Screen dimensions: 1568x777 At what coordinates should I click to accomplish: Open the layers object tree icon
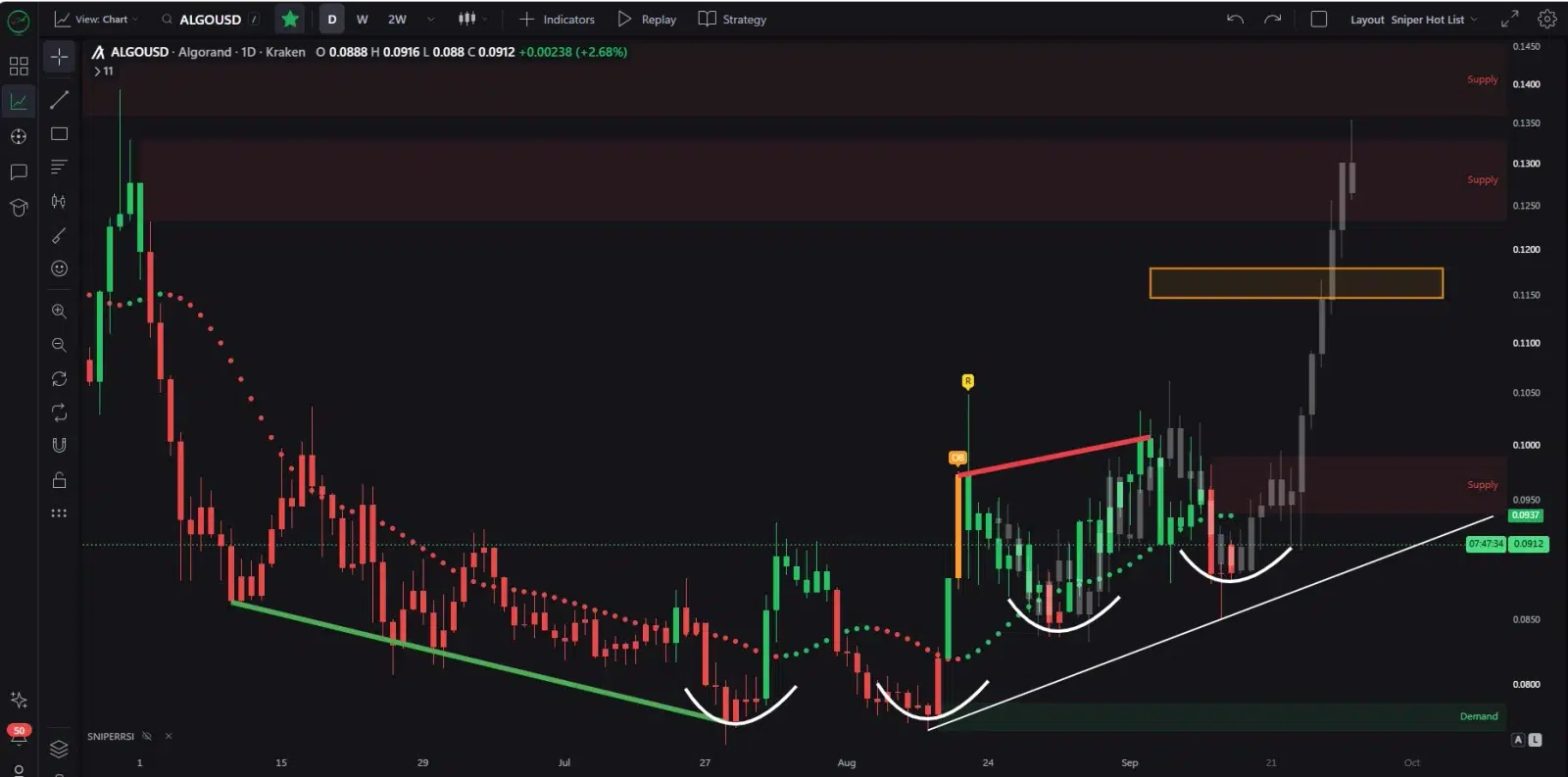pyautogui.click(x=59, y=749)
